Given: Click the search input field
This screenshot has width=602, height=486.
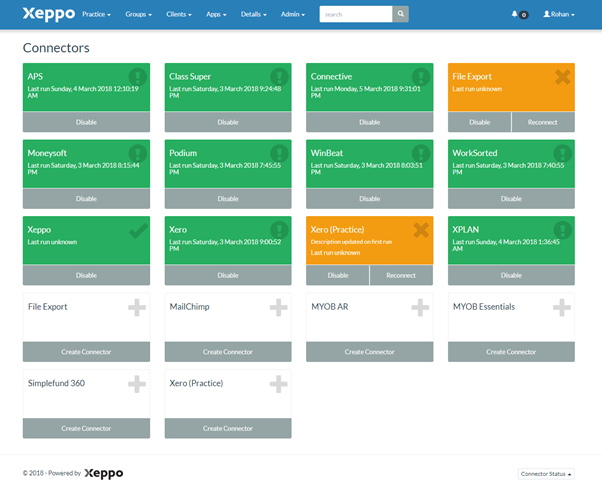Looking at the screenshot, I should point(355,14).
